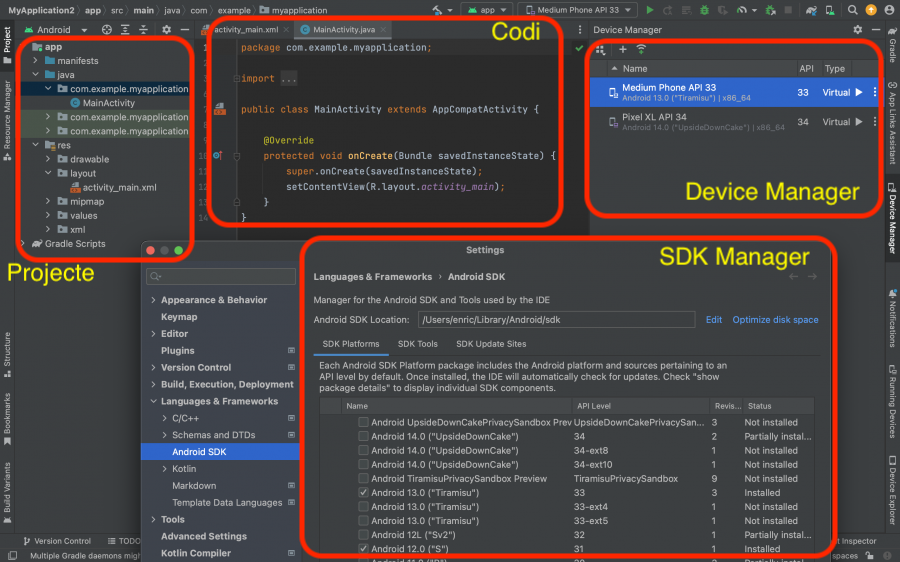Click the Android SDK Location path field
The height and width of the screenshot is (562, 900).
(556, 320)
